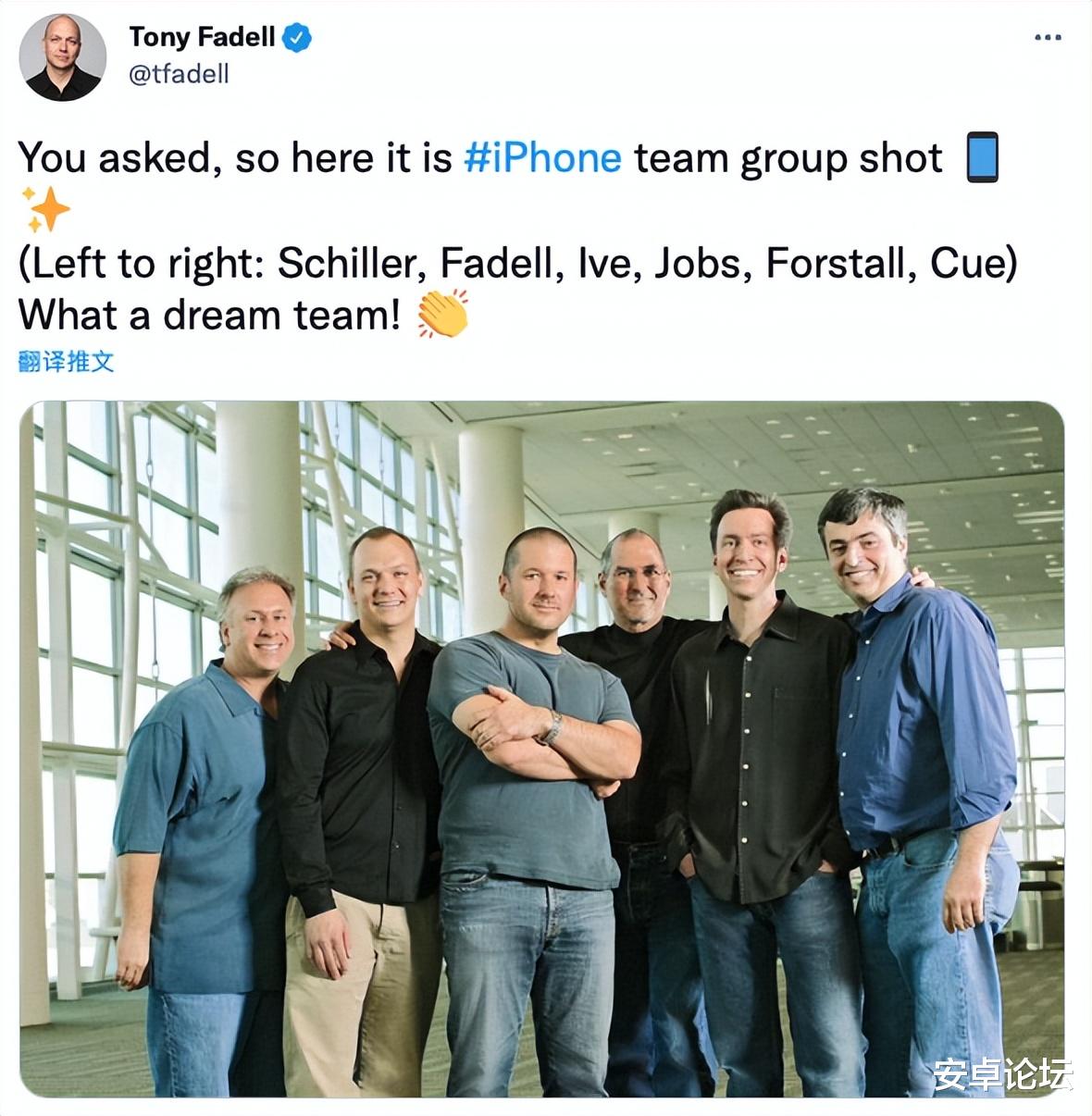Click the 安卓论坛 watermark on the photo

click(1002, 1073)
